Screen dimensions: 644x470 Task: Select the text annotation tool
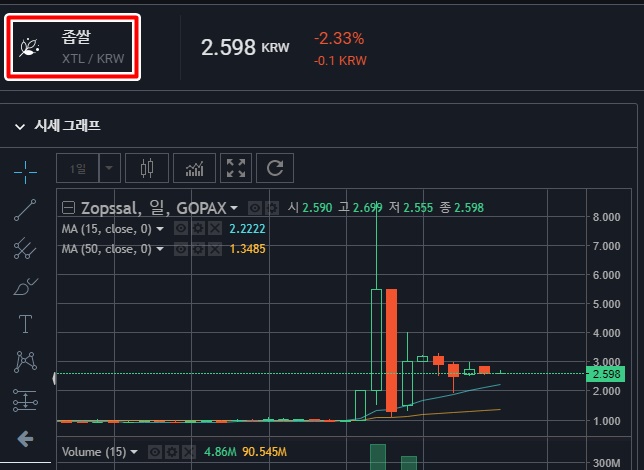click(25, 324)
